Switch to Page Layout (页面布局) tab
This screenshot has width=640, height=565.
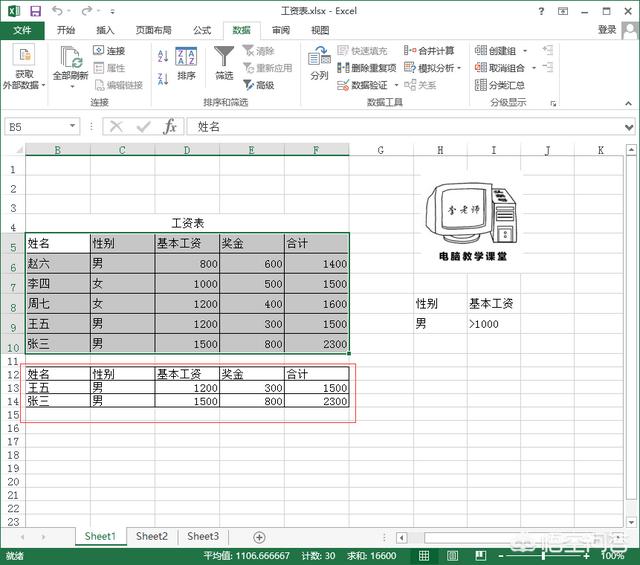[153, 30]
